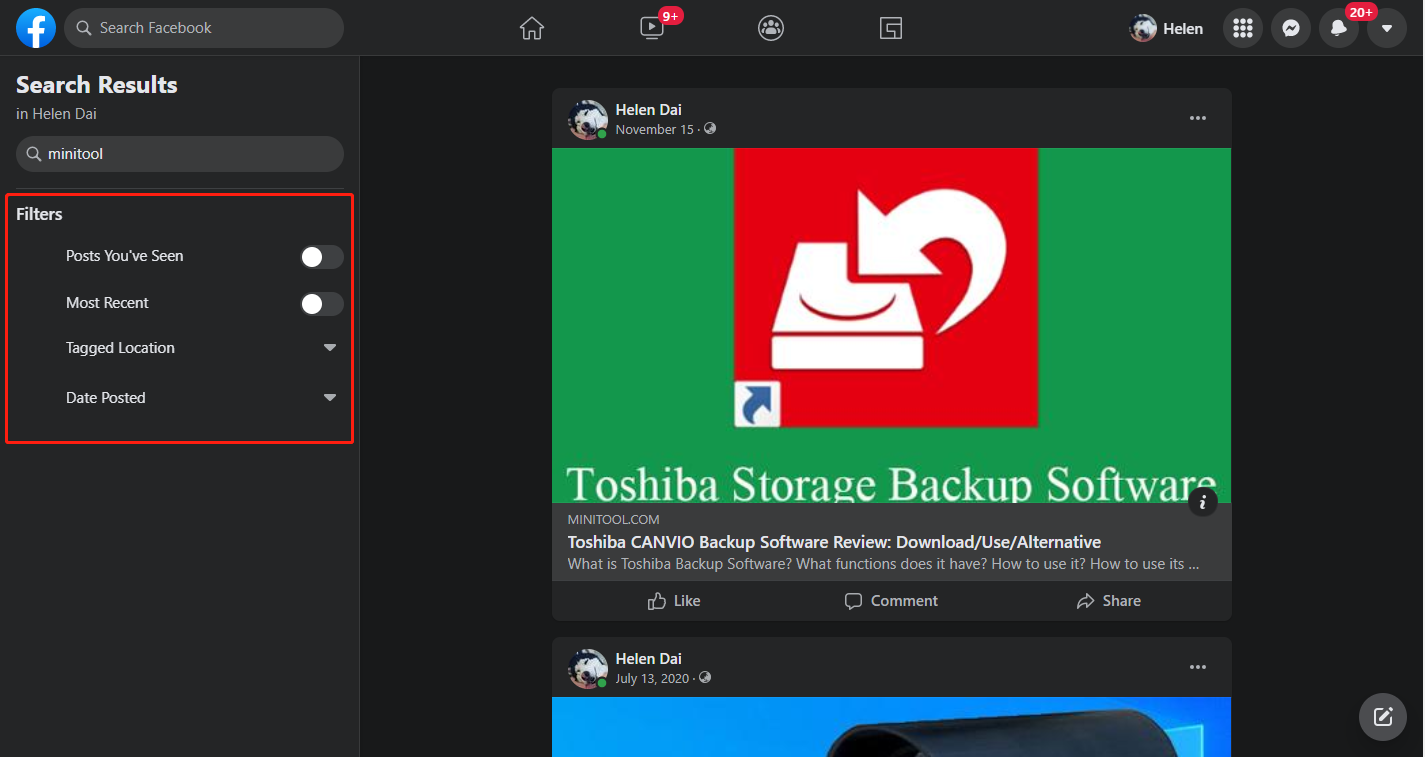Open the notifications bell icon
Viewport: 1425px width, 757px height.
[1339, 28]
